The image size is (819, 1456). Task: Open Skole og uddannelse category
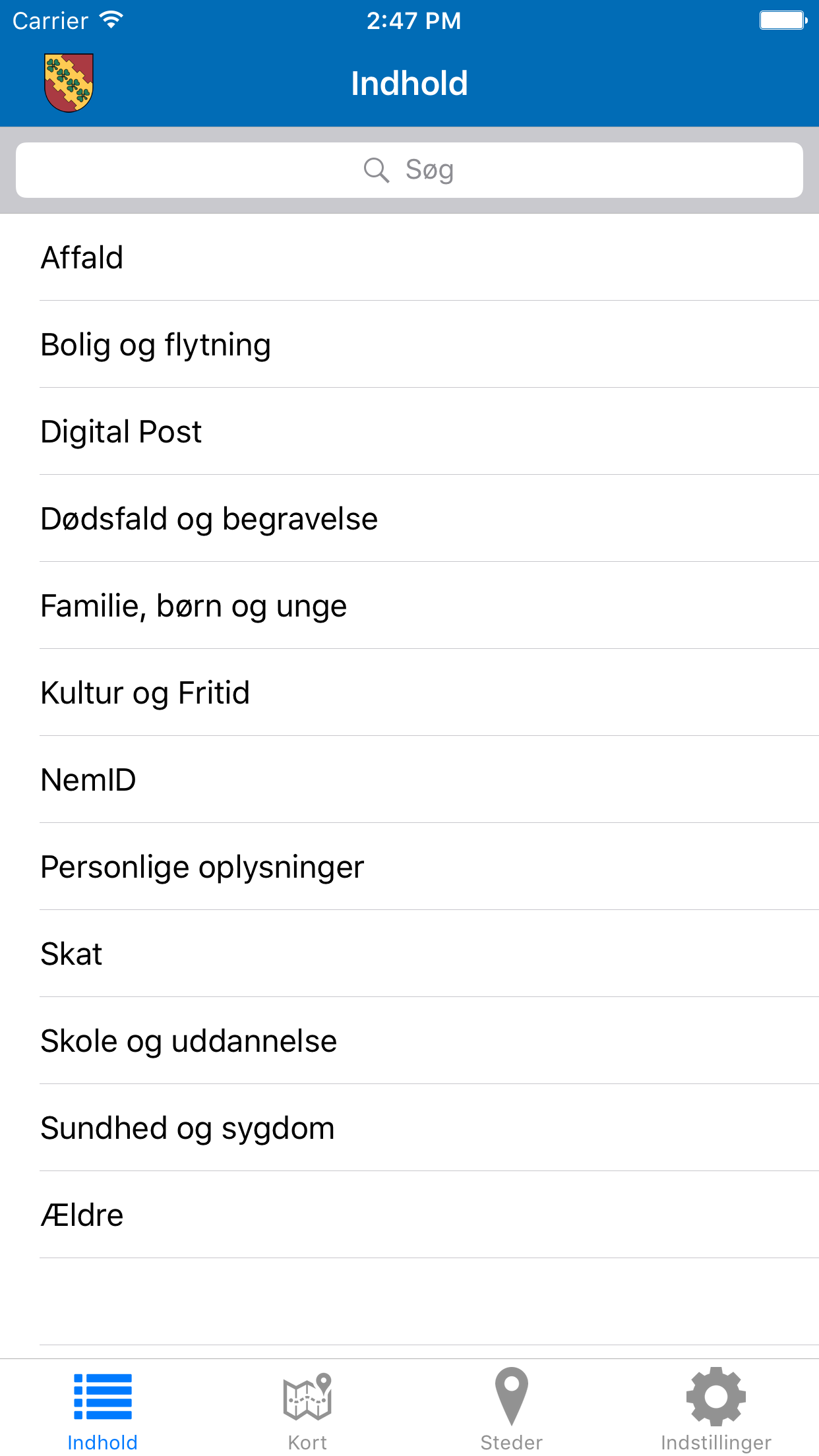coord(189,1041)
